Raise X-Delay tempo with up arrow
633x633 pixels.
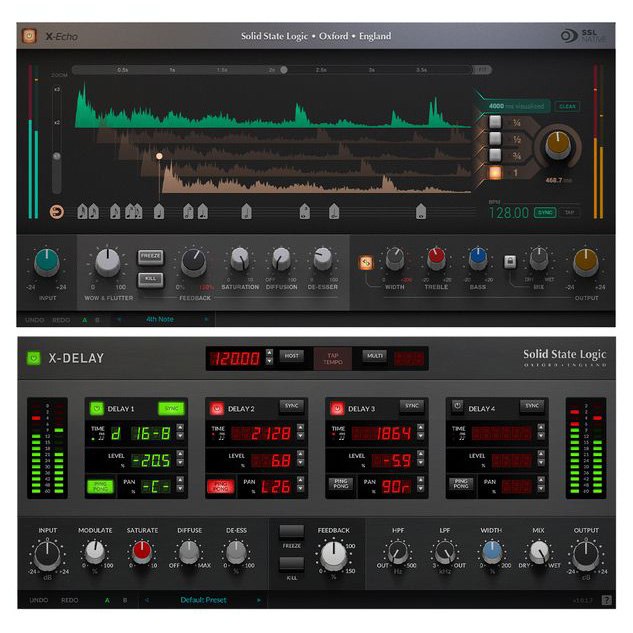pyautogui.click(x=269, y=353)
